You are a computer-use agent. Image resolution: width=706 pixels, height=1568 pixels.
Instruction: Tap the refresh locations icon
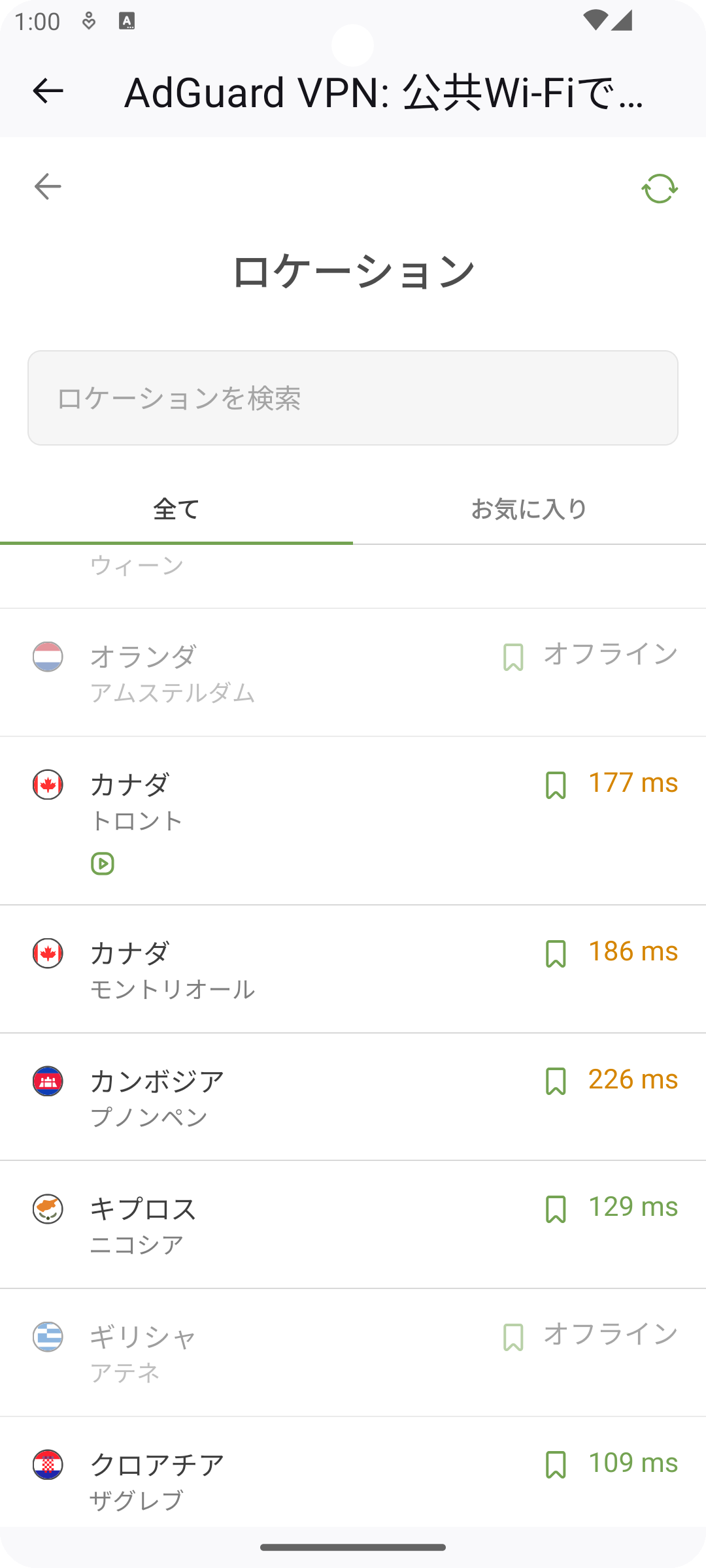[659, 188]
